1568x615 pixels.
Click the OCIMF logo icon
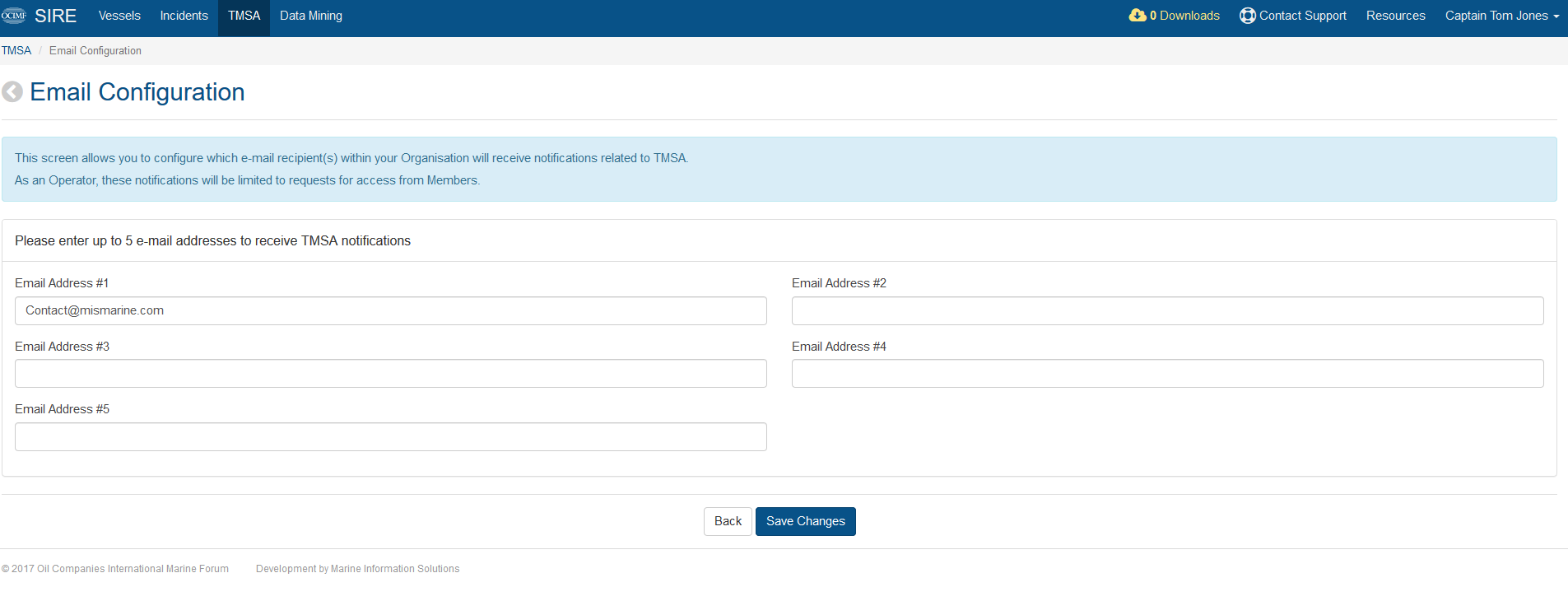pos(14,16)
